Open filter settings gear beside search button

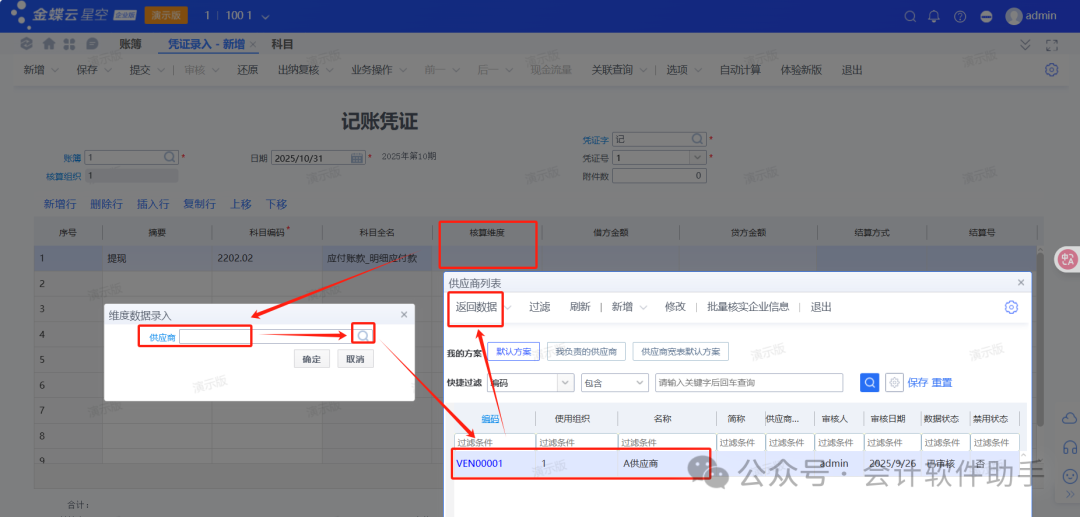click(894, 382)
